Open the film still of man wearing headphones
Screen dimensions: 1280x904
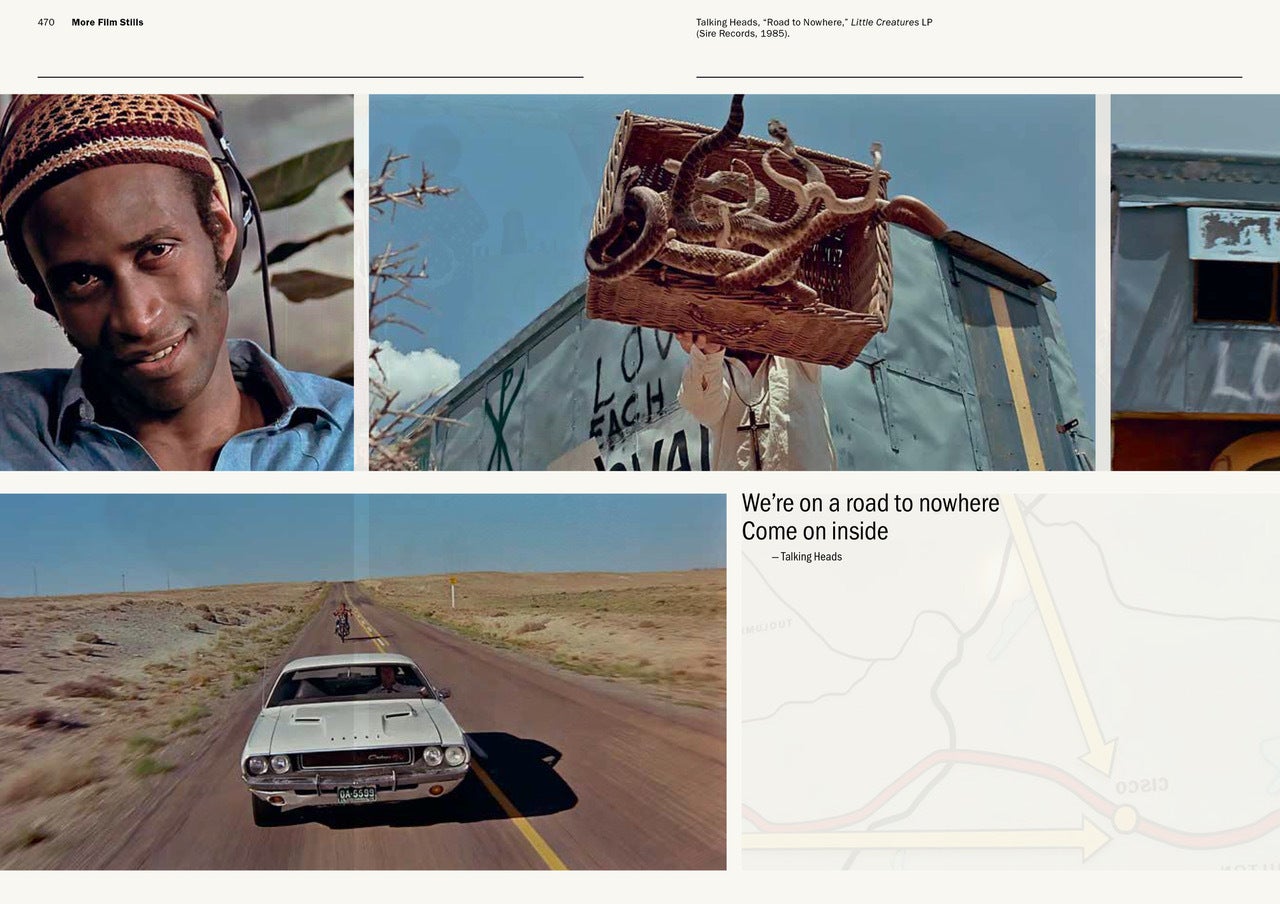click(177, 282)
